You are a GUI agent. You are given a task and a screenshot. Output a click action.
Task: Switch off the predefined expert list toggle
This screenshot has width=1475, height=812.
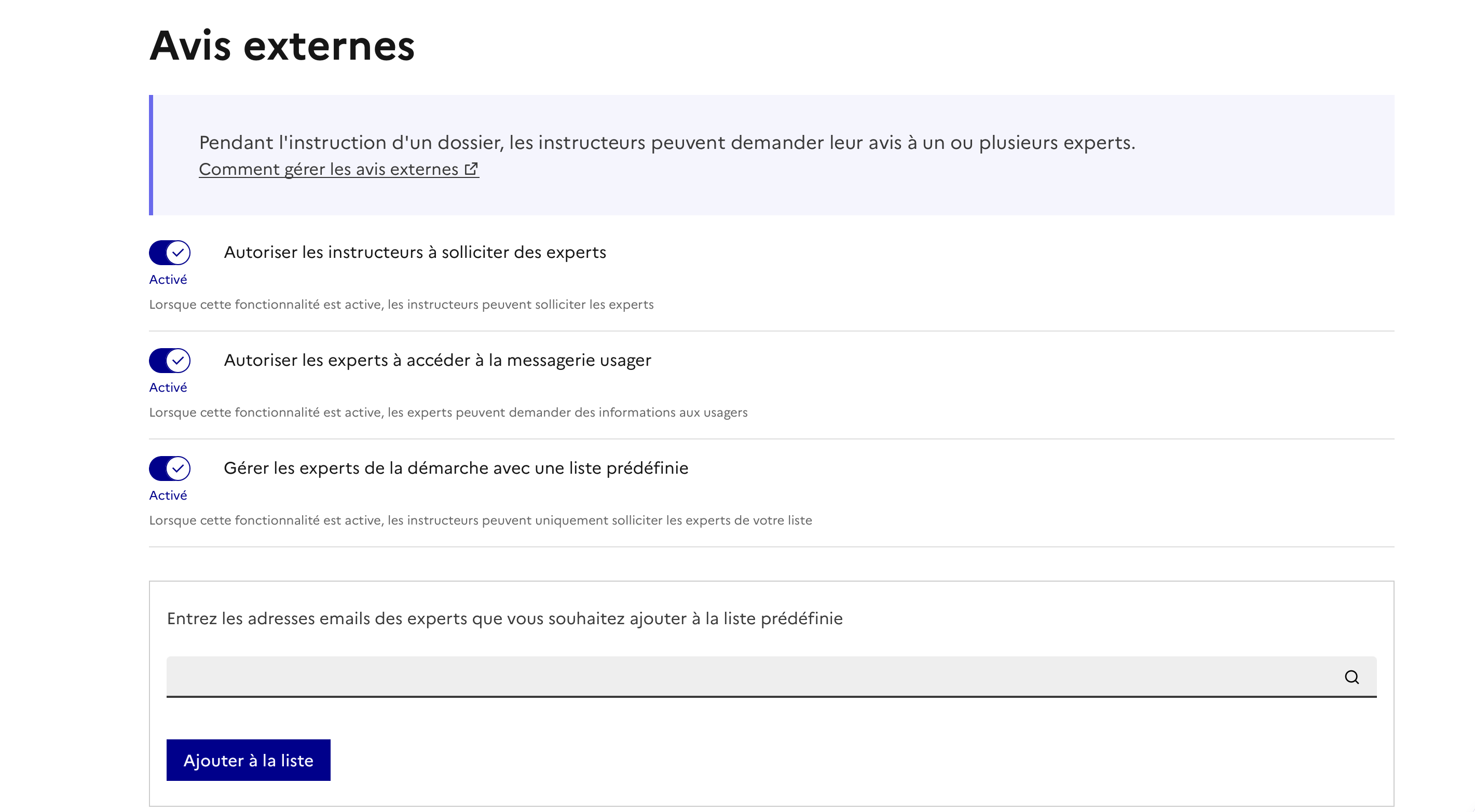(x=170, y=468)
